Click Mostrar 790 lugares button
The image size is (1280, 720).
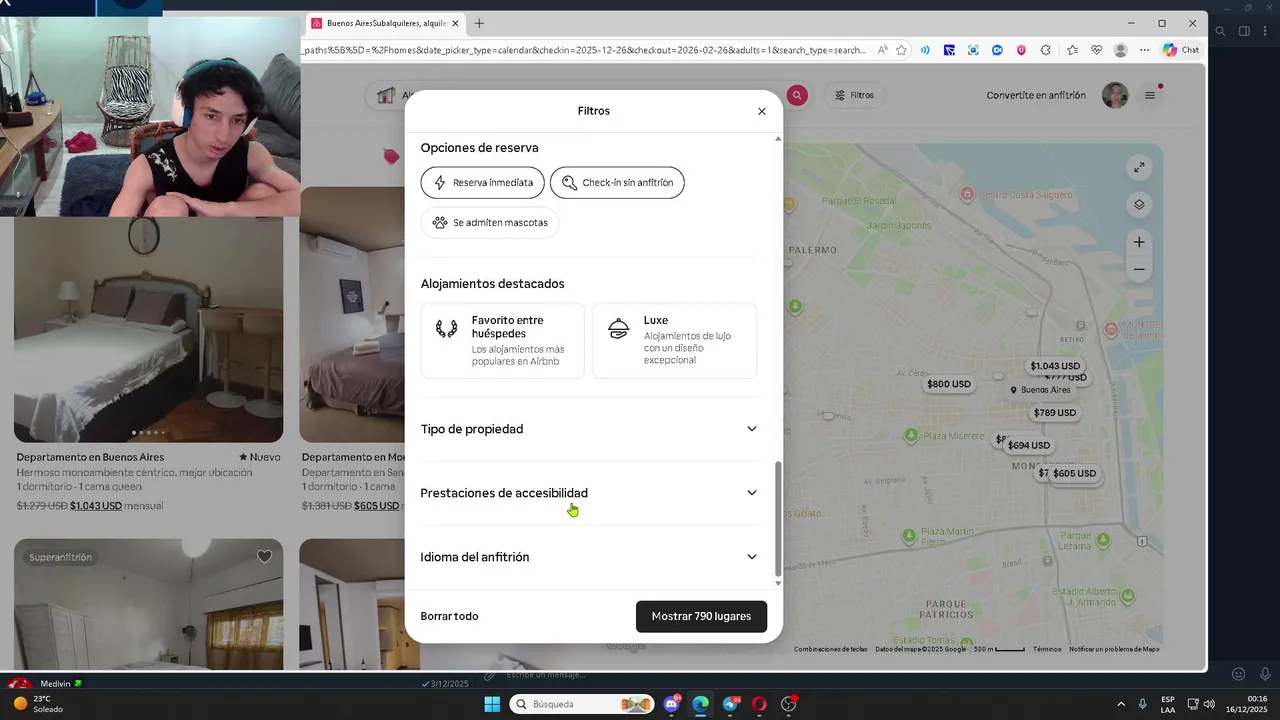click(701, 616)
